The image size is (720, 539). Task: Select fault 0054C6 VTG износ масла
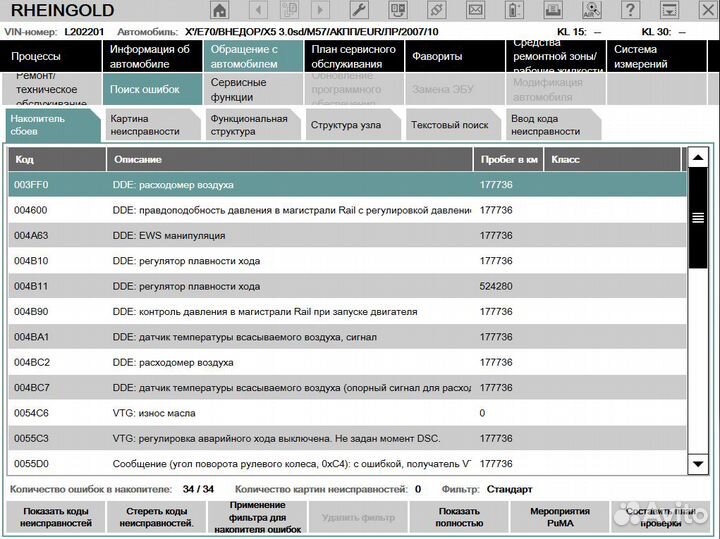click(x=347, y=413)
